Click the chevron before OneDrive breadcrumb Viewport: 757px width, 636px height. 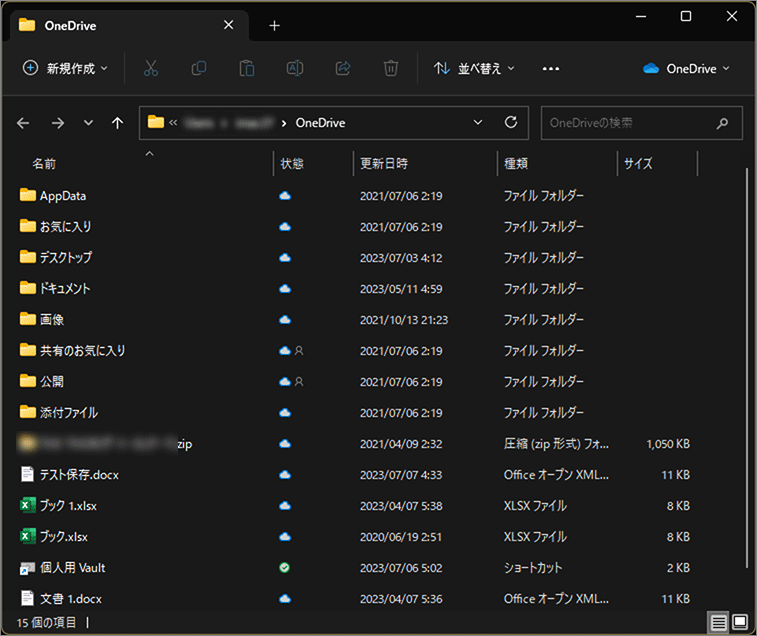point(284,123)
